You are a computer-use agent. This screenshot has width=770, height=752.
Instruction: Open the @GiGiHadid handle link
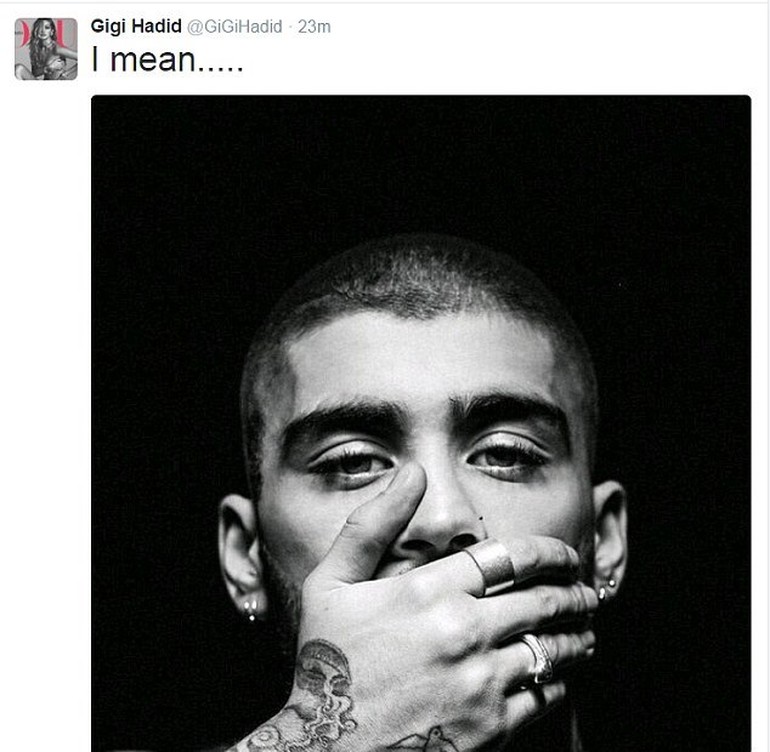click(235, 27)
